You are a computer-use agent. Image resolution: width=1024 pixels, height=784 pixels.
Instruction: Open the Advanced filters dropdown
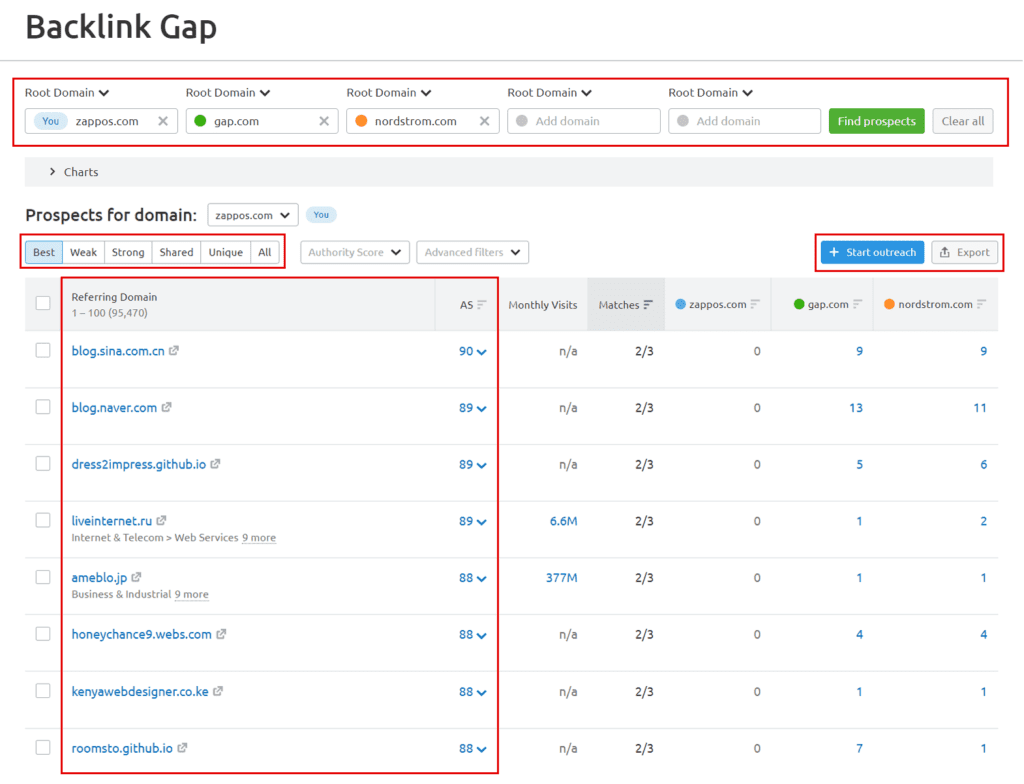click(x=472, y=252)
